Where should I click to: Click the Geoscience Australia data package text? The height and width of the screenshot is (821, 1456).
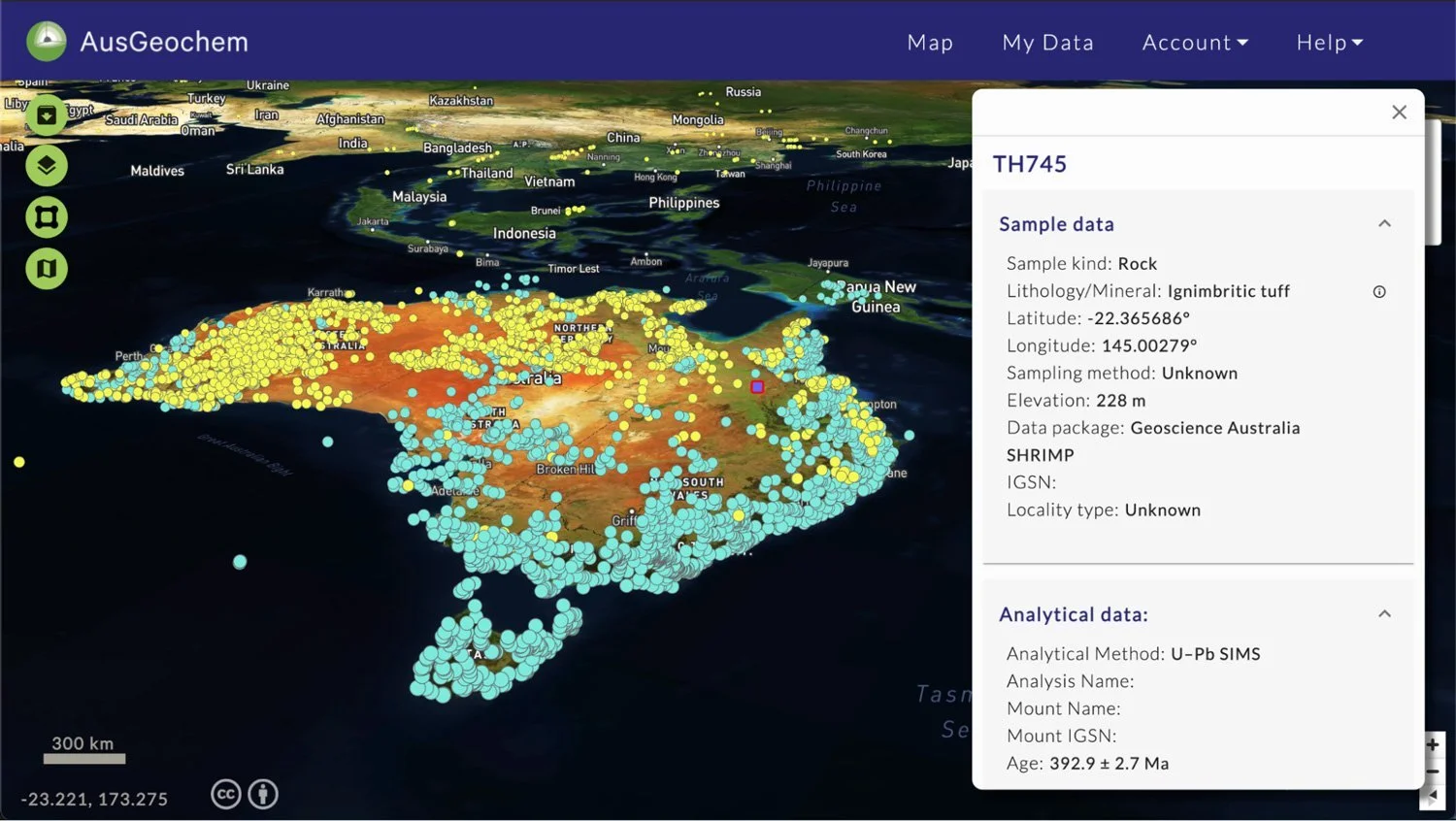click(x=1215, y=428)
